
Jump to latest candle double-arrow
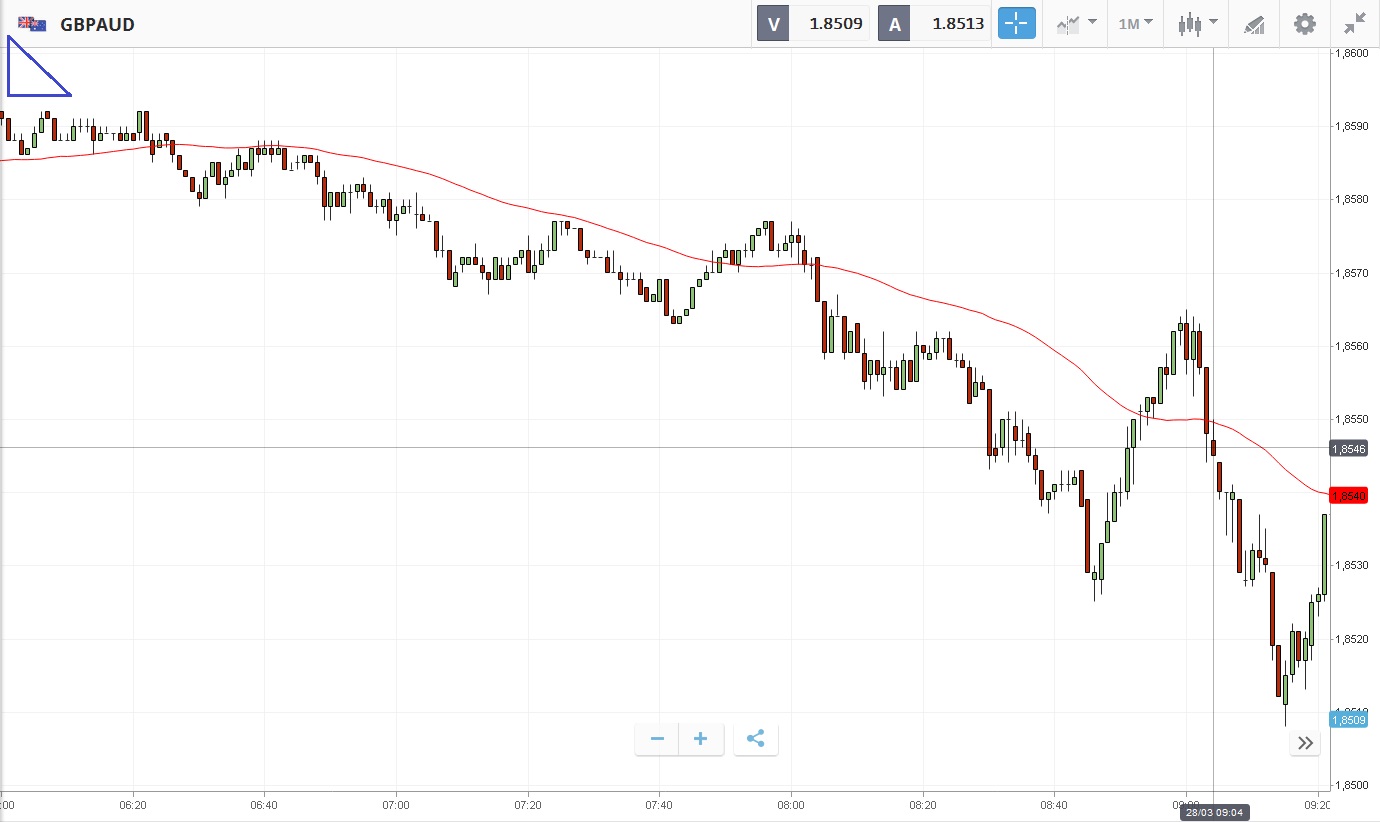pos(1305,743)
